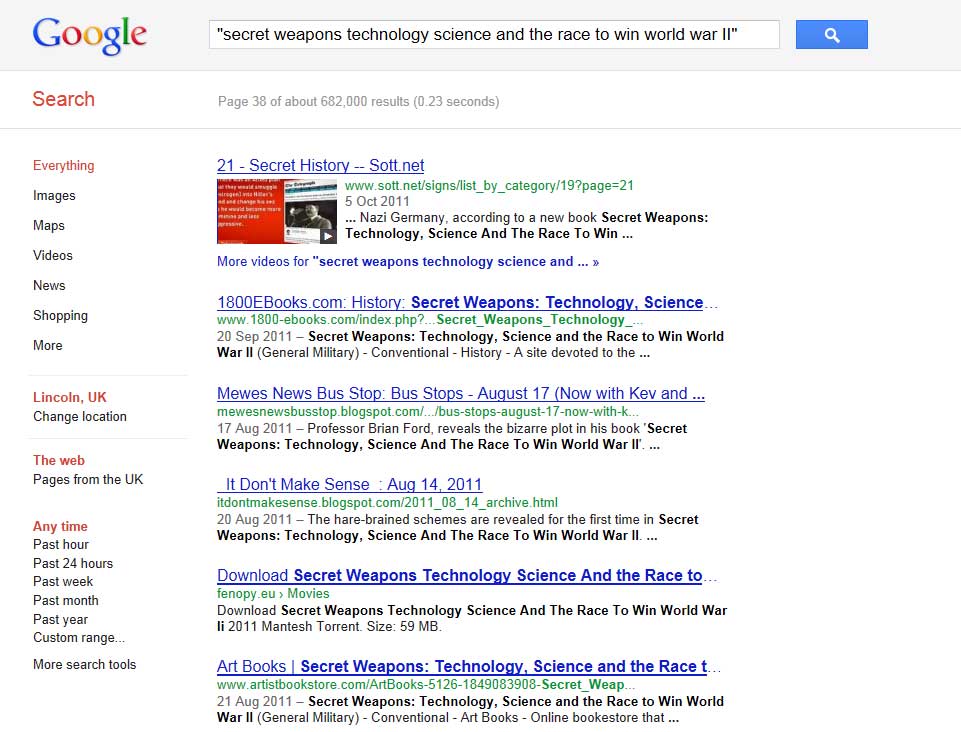Click the blue magnifier search button
This screenshot has height=732, width=961.
831,34
